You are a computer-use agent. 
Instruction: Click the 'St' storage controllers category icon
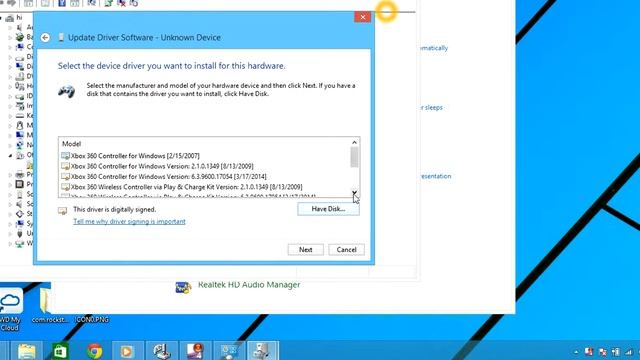point(20,214)
